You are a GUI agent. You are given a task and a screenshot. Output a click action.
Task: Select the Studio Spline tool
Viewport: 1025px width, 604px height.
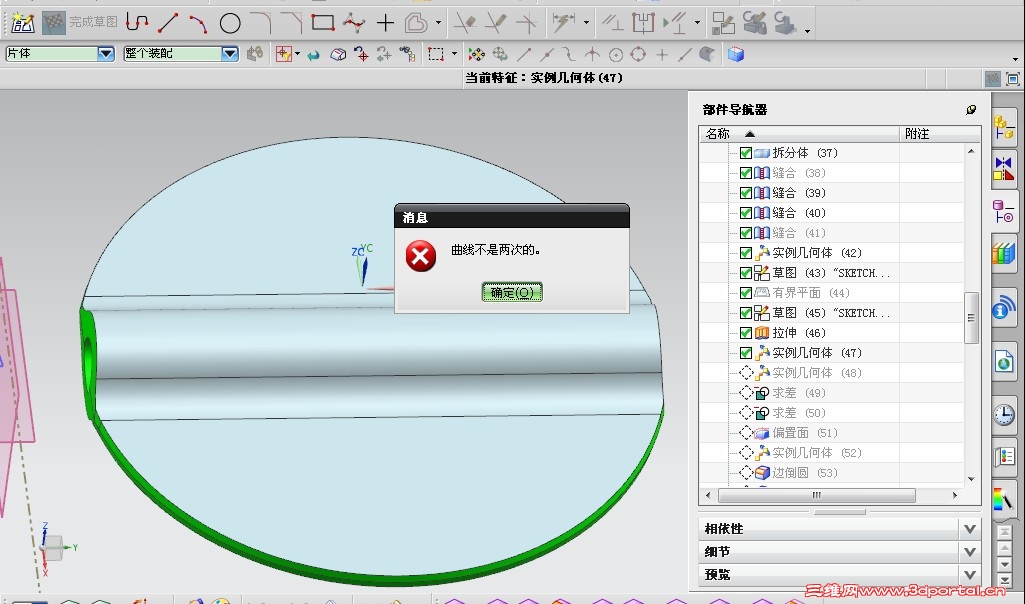click(354, 24)
